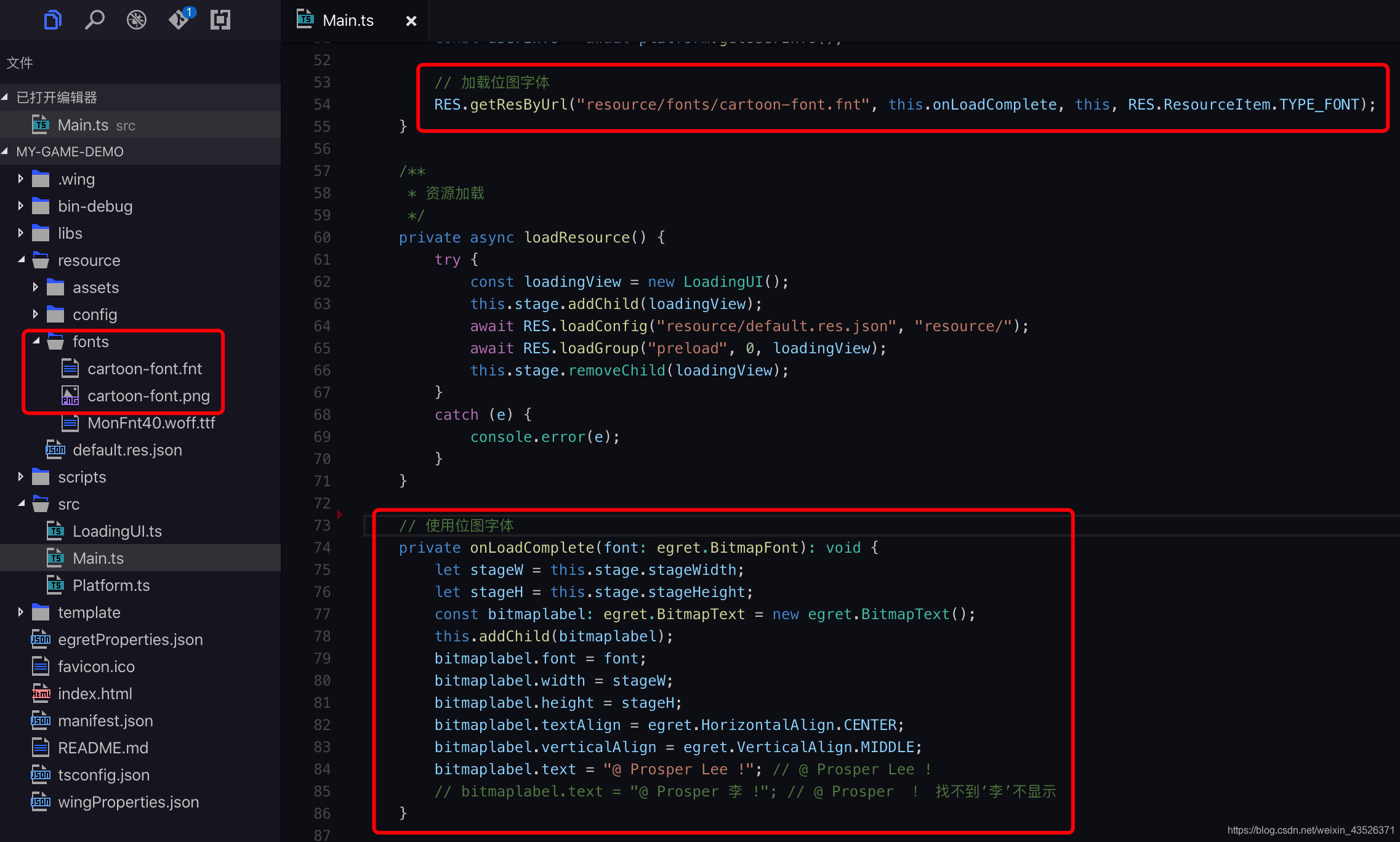This screenshot has height=842, width=1400.
Task: Open Git source control icon
Action: [x=179, y=20]
